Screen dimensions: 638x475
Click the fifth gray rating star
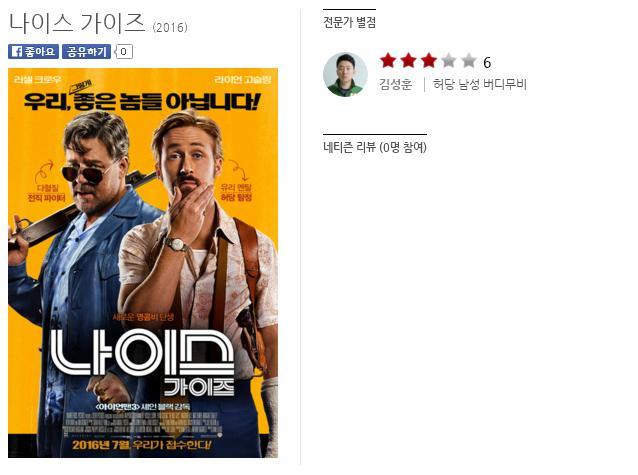469,61
